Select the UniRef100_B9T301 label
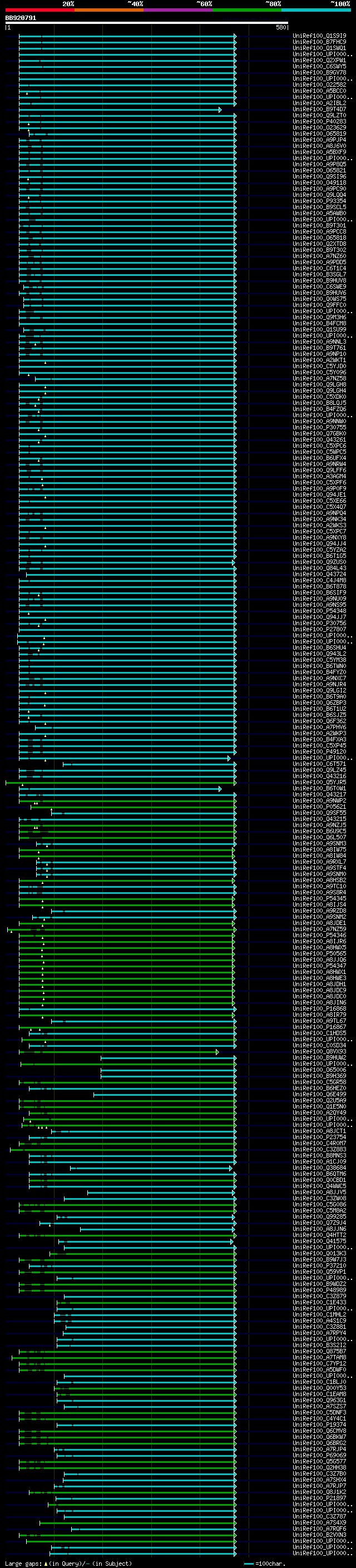This screenshot has width=356, height=1568. 319,226
